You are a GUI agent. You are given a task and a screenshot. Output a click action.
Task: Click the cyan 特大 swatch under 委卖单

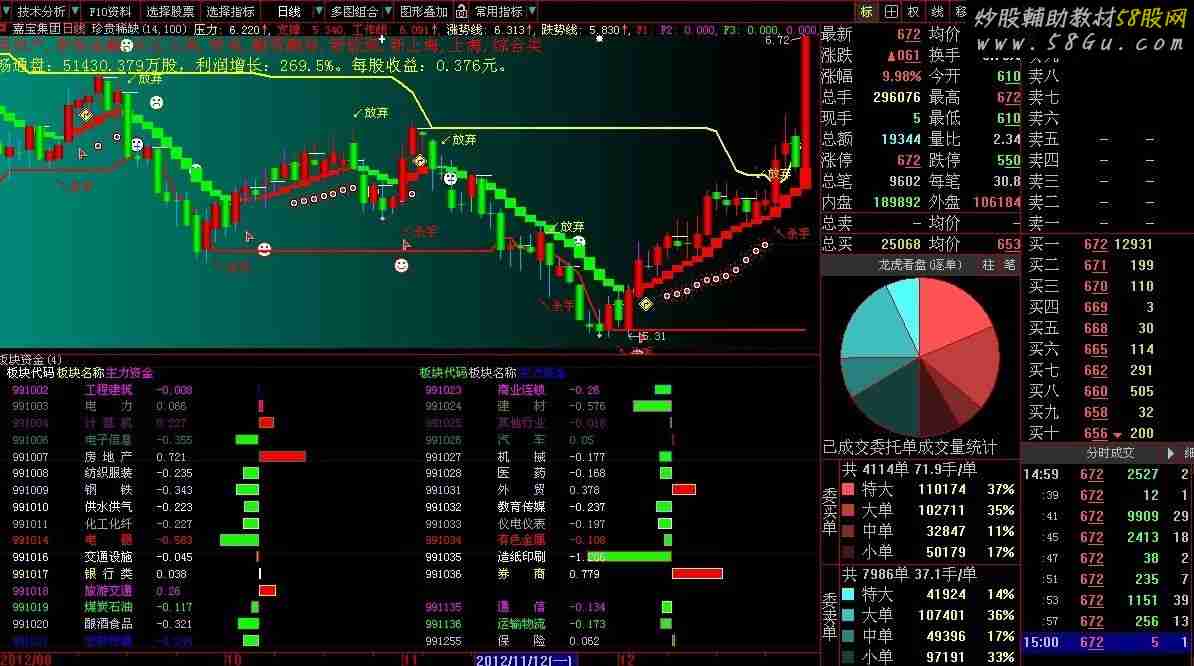tap(848, 594)
